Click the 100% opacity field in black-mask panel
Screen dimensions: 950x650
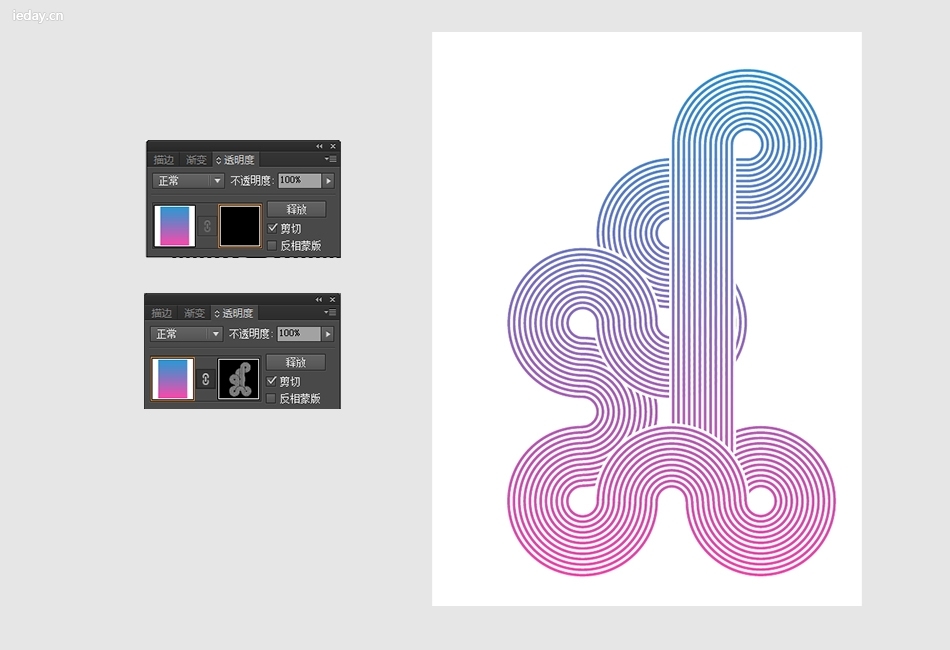(x=300, y=181)
